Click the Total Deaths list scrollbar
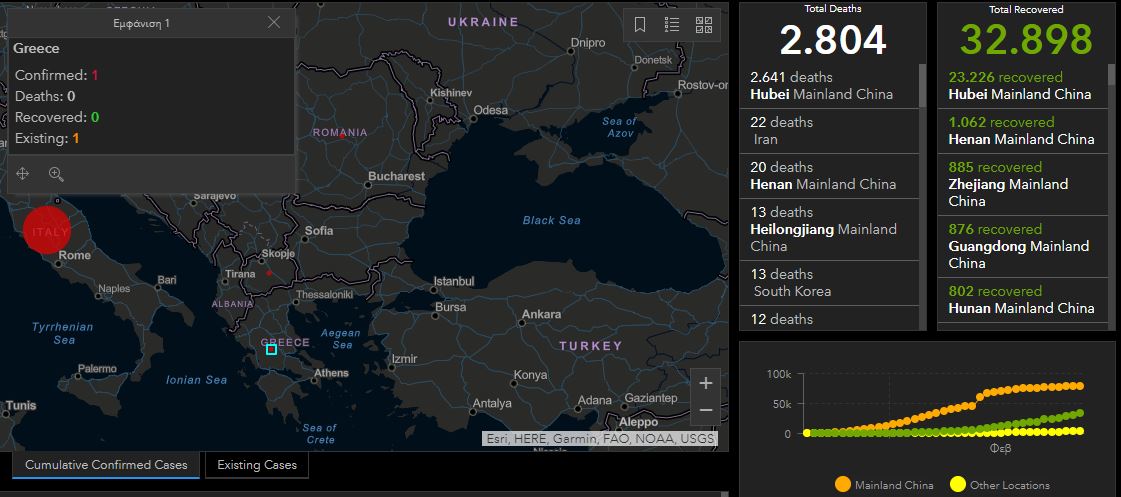Image resolution: width=1121 pixels, height=497 pixels. point(922,86)
